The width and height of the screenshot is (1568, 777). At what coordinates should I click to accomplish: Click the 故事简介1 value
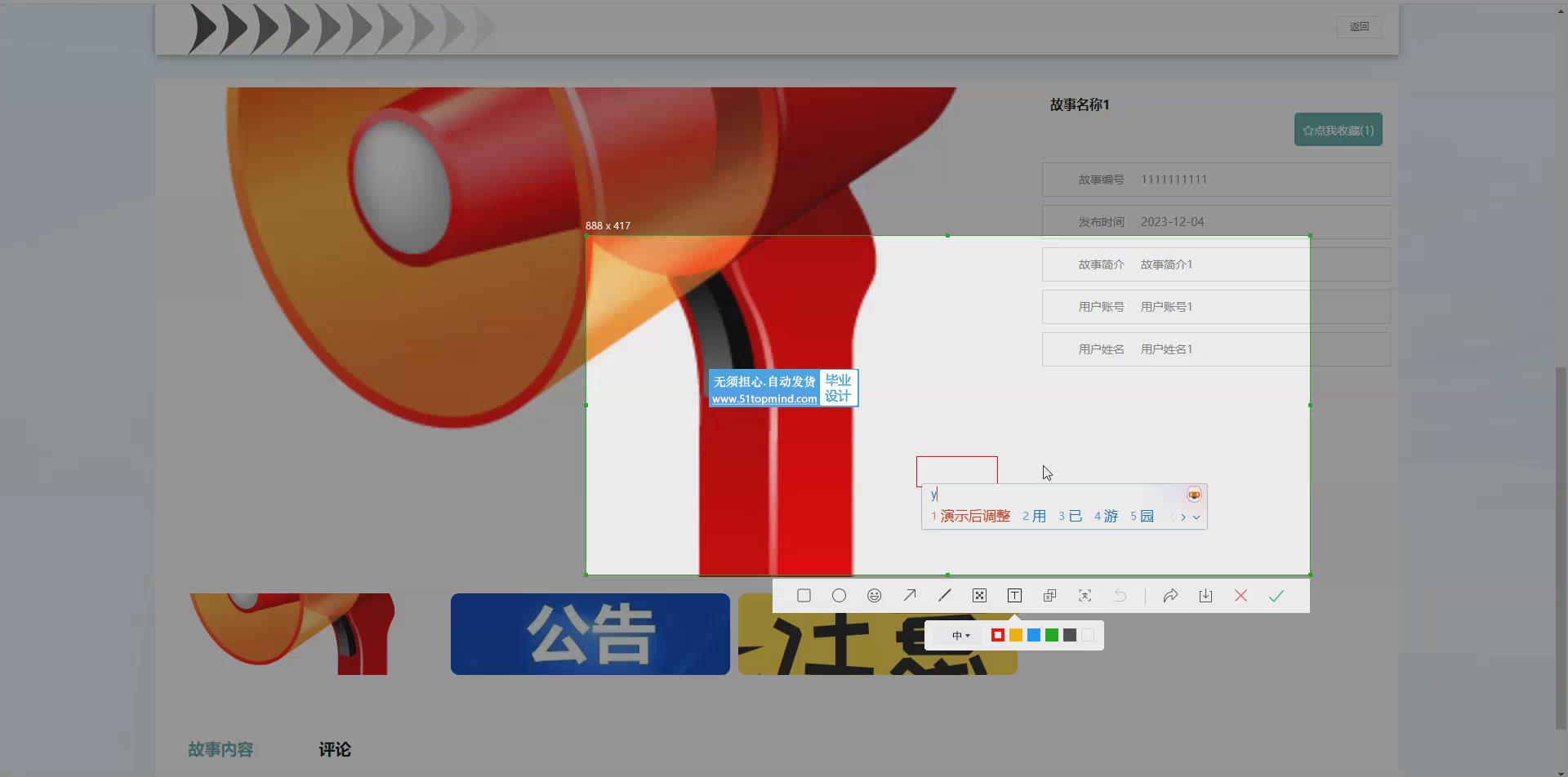[x=1166, y=264]
